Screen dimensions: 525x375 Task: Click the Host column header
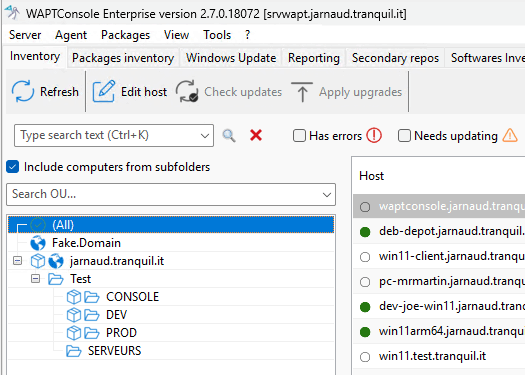[371, 176]
